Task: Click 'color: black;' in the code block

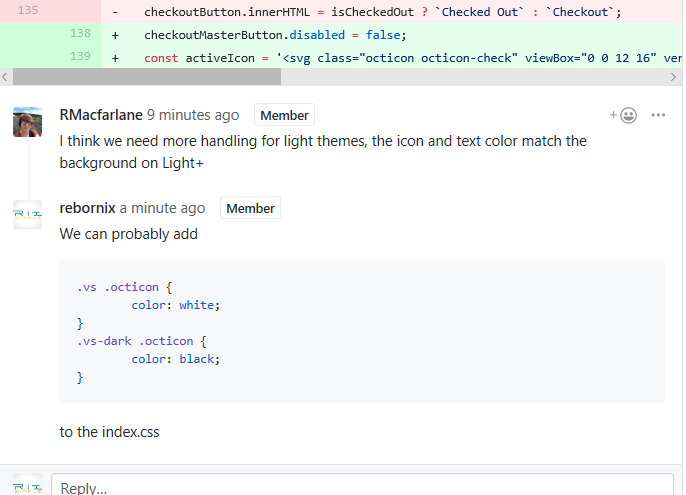Action: click(175, 359)
